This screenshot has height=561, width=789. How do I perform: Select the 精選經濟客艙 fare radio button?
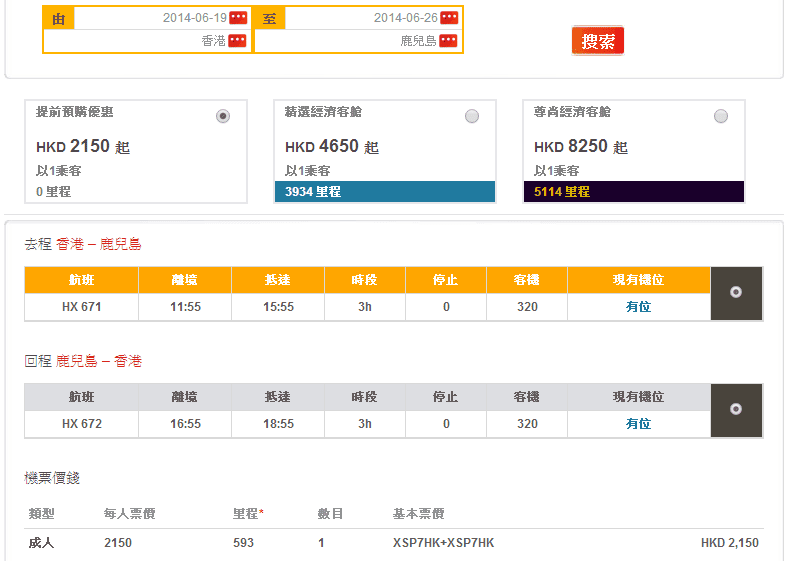[x=472, y=116]
